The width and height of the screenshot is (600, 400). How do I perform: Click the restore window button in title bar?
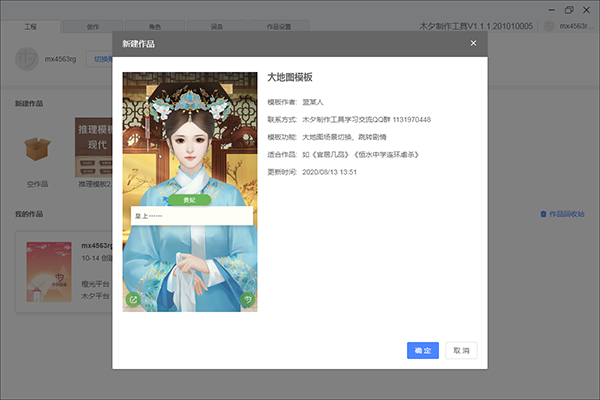(568, 9)
